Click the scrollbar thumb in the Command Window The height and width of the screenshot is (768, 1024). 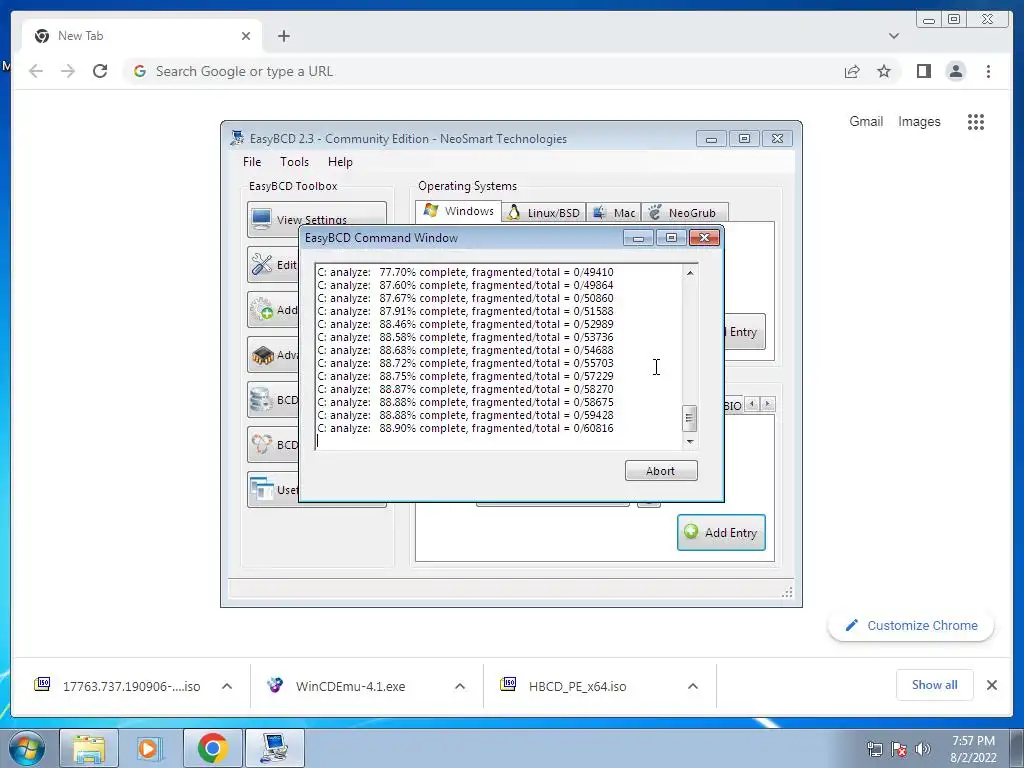point(690,419)
